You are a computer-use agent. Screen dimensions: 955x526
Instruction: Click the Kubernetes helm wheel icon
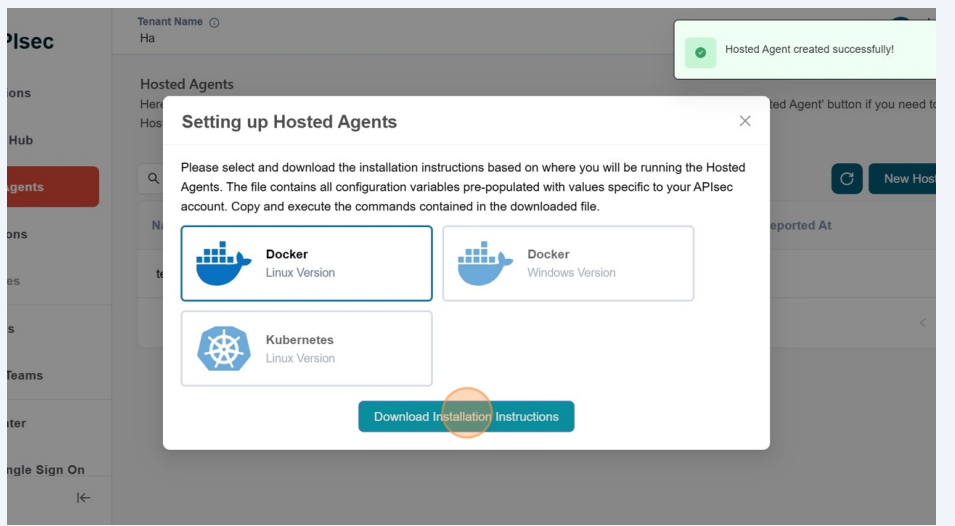coord(223,349)
